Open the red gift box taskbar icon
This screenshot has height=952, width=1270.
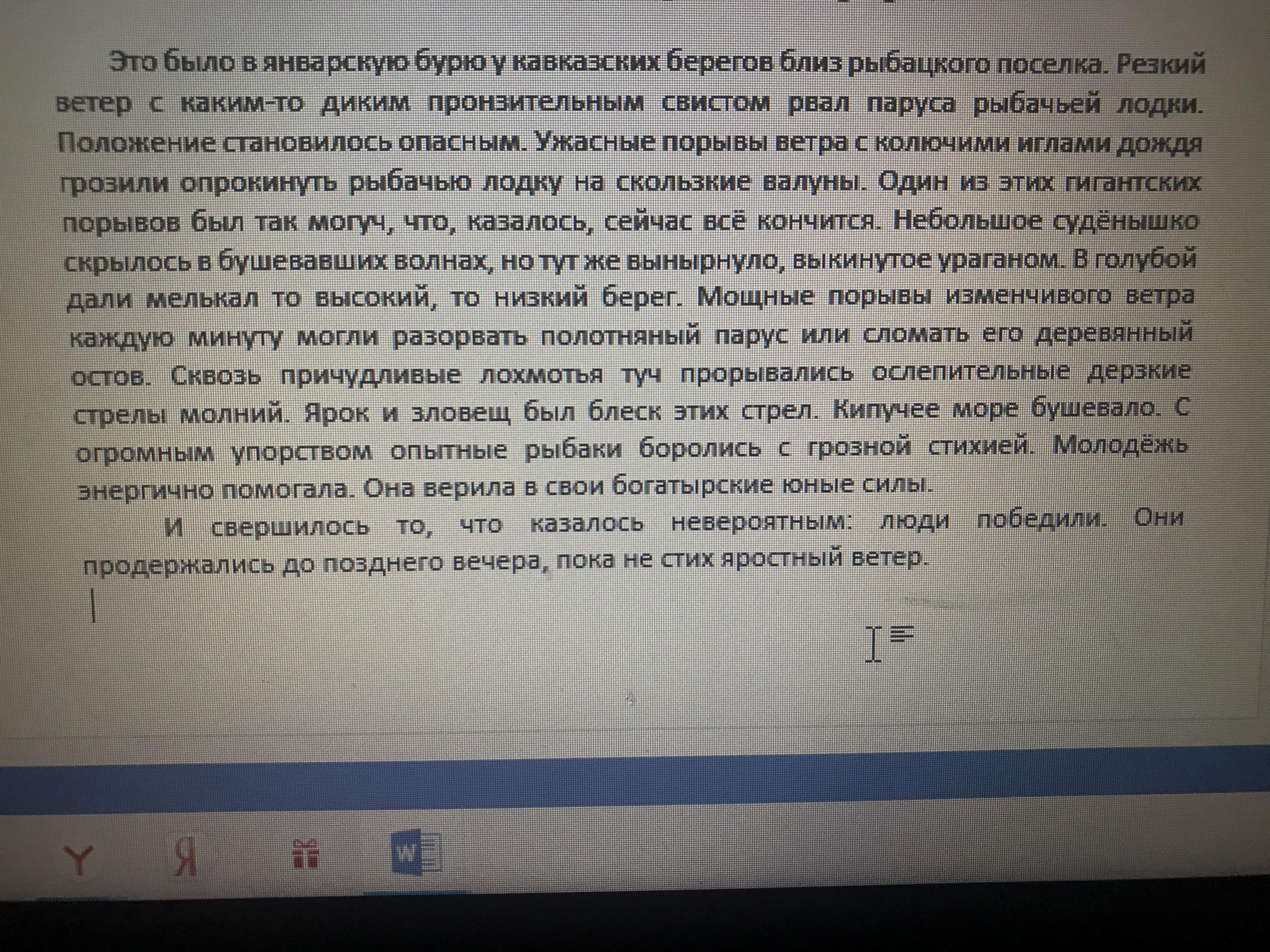306,855
